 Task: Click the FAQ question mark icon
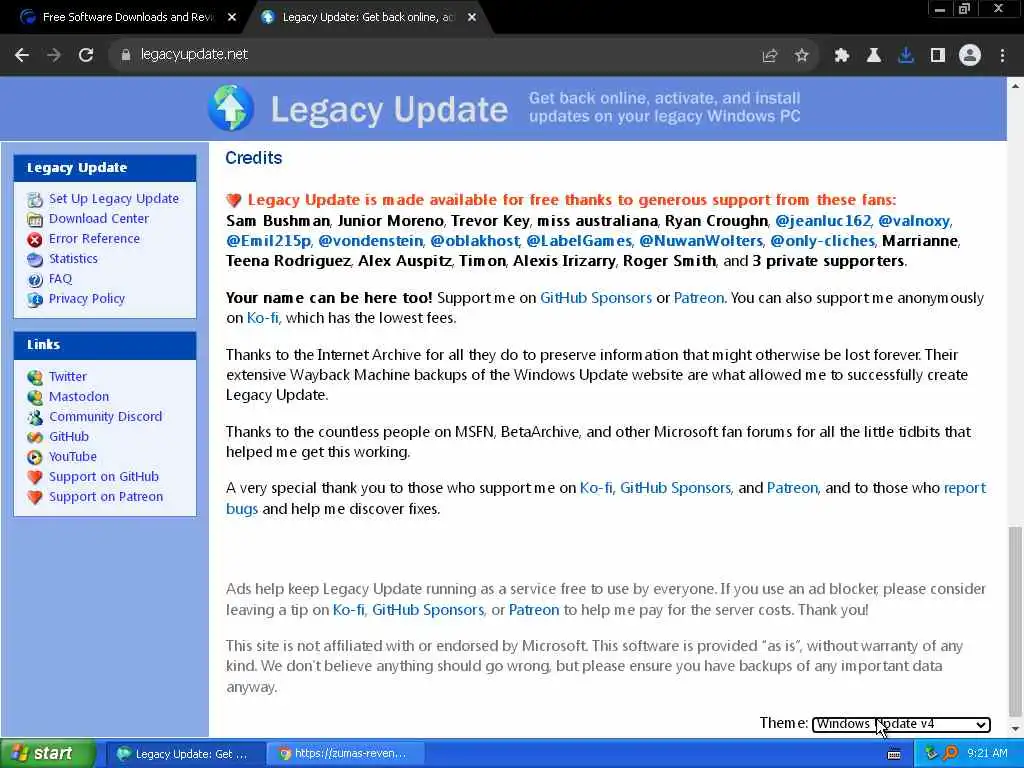point(35,280)
